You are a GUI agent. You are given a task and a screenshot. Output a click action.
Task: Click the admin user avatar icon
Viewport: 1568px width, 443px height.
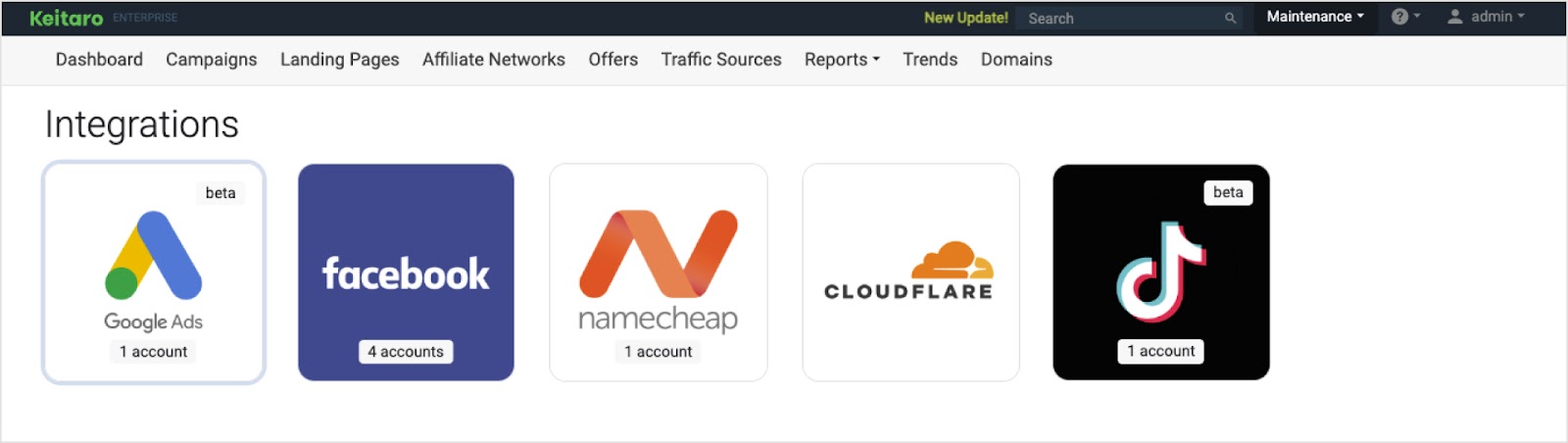(x=1455, y=17)
